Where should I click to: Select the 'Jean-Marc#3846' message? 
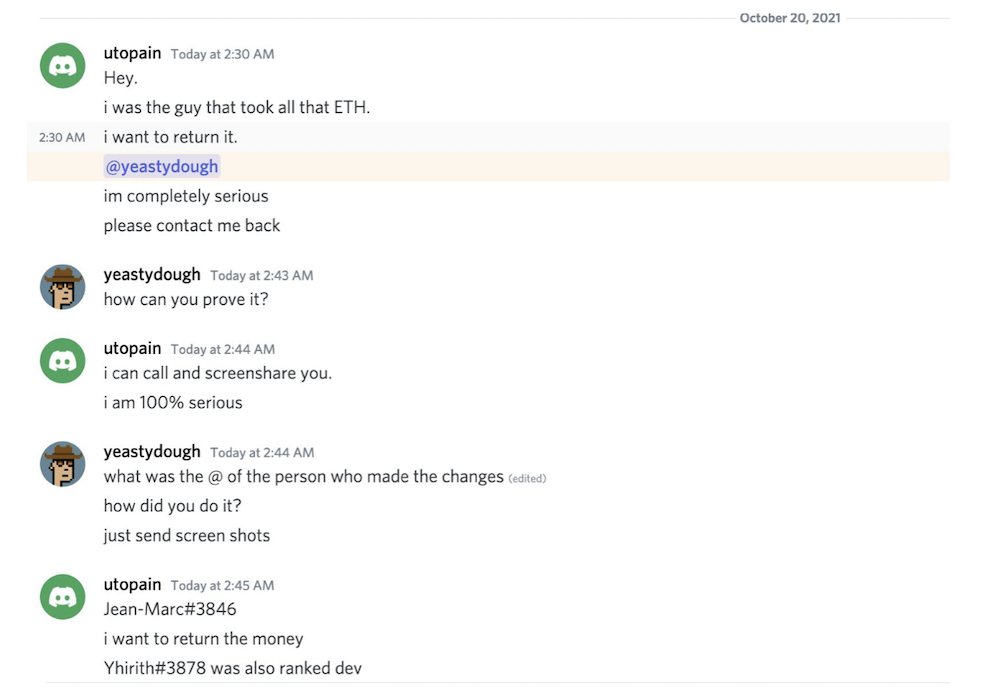170,609
